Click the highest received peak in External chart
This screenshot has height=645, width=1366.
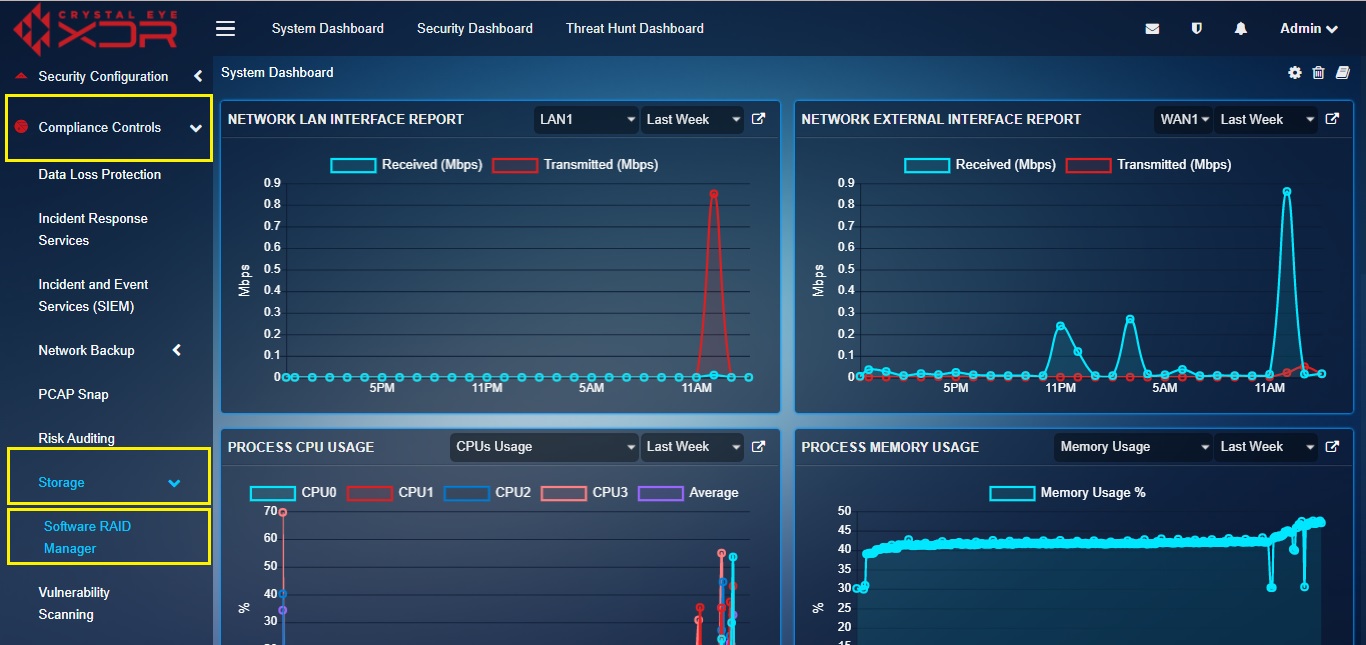(x=1287, y=191)
